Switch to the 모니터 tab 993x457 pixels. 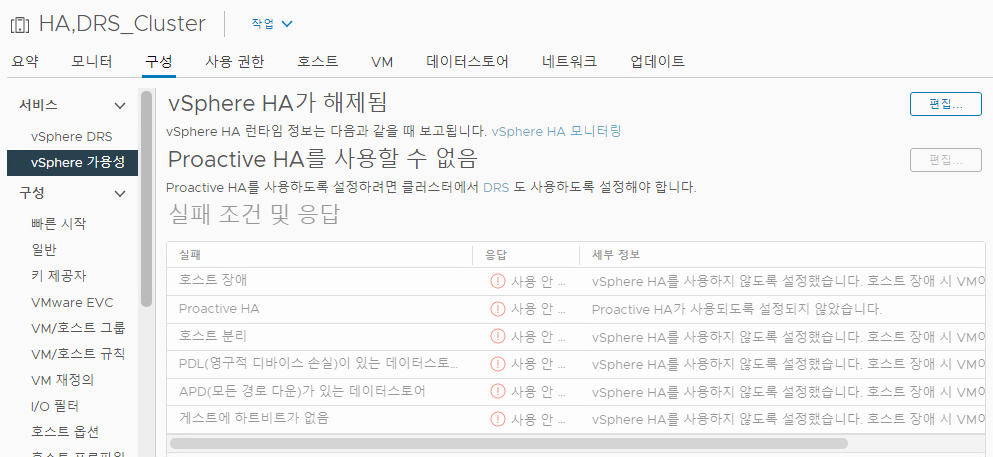point(92,61)
